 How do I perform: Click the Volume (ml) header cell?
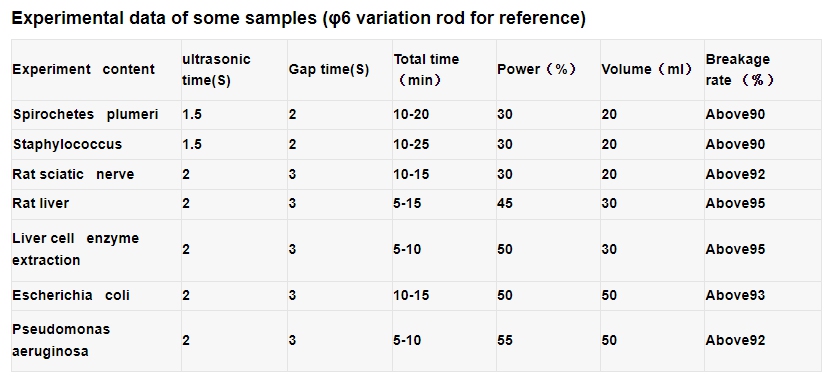point(647,70)
